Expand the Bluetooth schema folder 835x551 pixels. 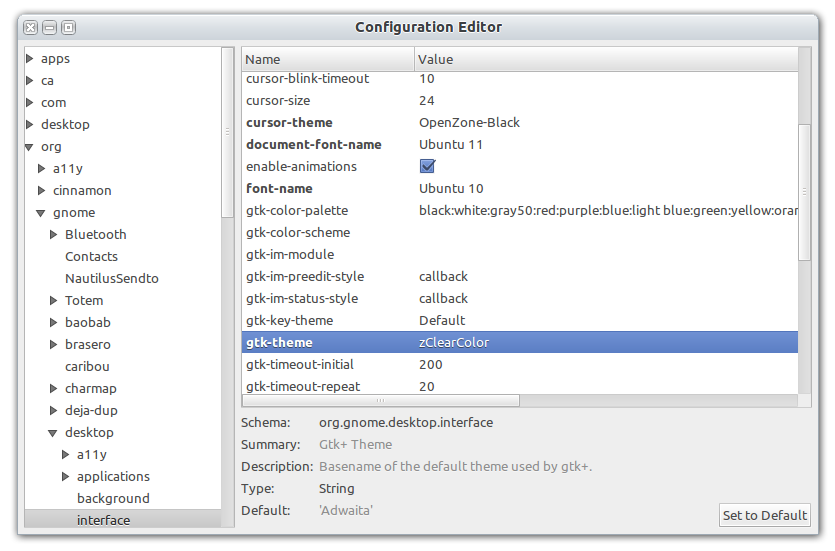click(54, 235)
